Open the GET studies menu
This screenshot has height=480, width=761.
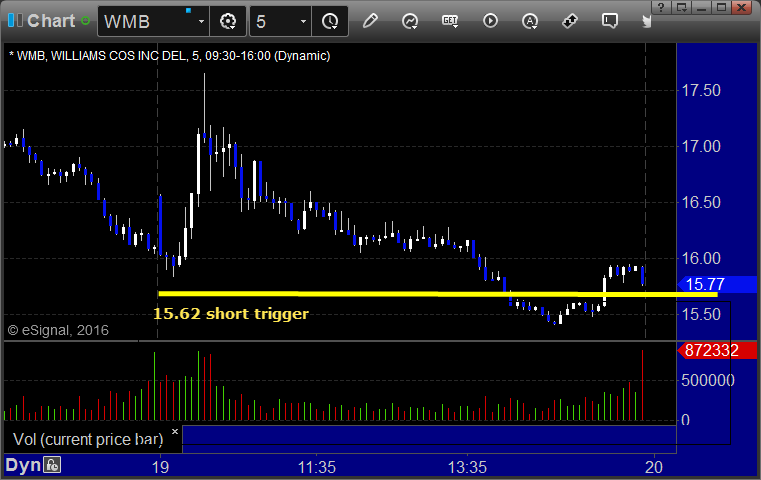click(450, 21)
